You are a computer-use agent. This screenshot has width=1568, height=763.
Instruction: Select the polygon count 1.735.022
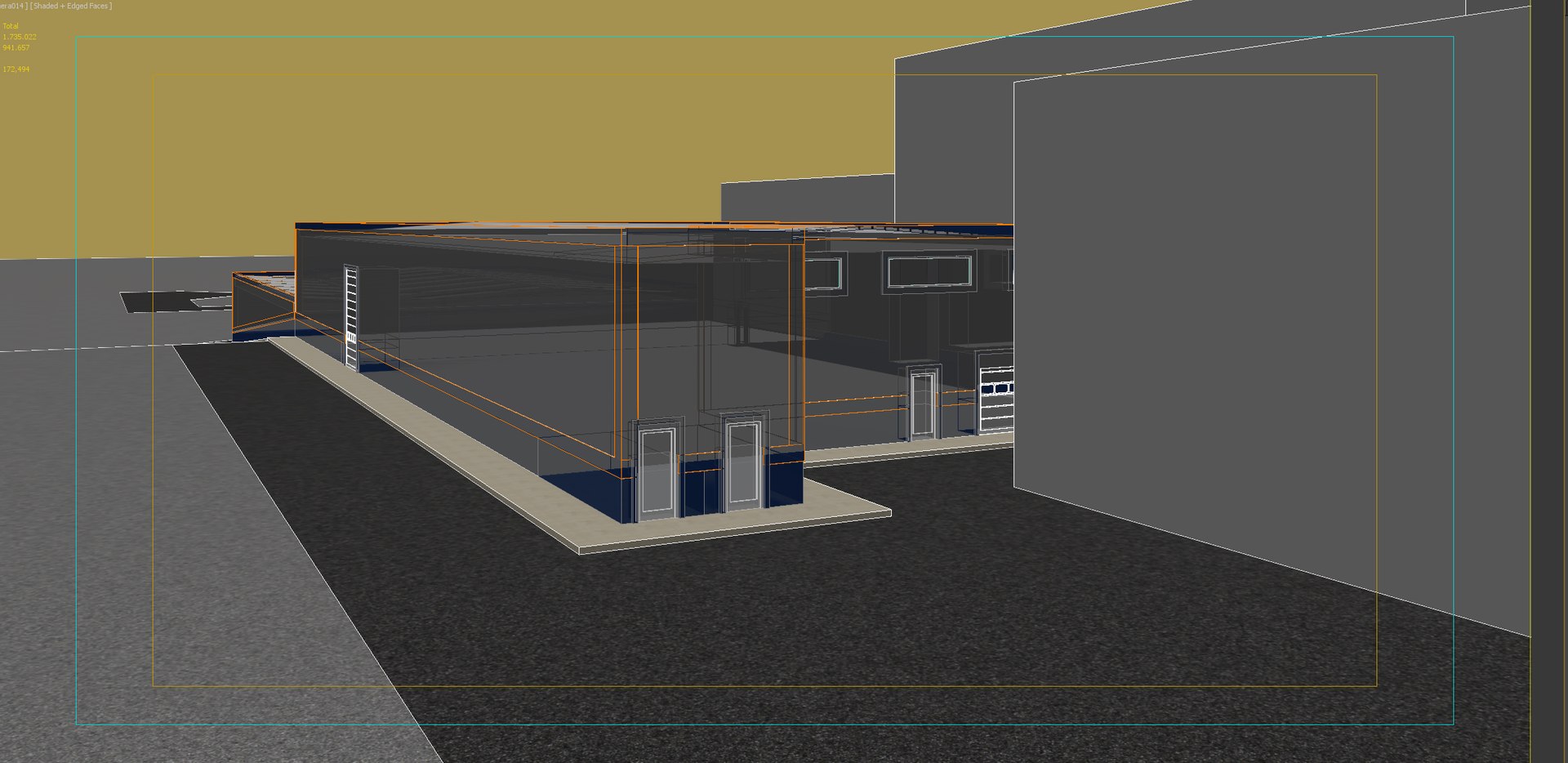(20, 37)
